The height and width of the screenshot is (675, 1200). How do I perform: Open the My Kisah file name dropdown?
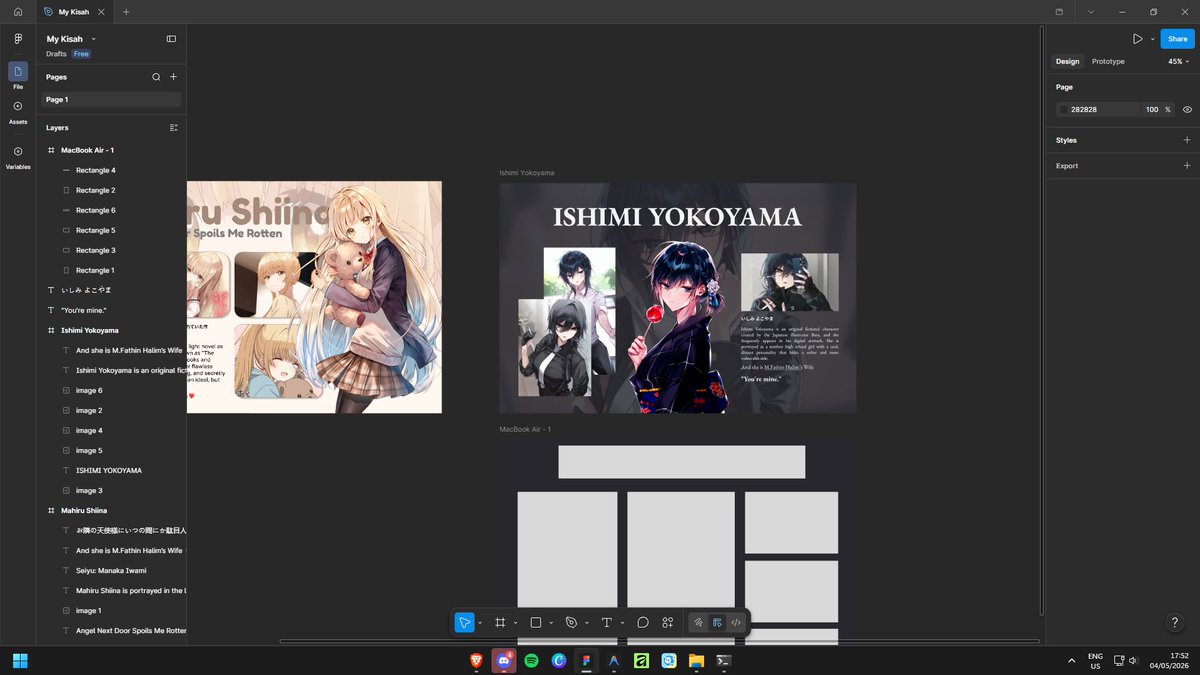pyautogui.click(x=93, y=39)
